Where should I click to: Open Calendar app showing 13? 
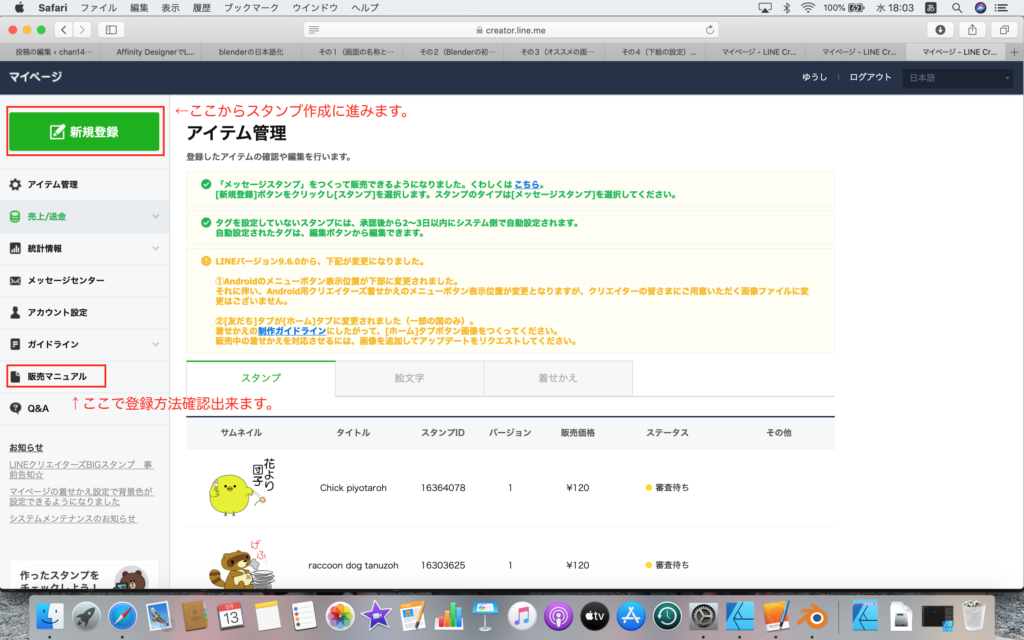(x=231, y=616)
